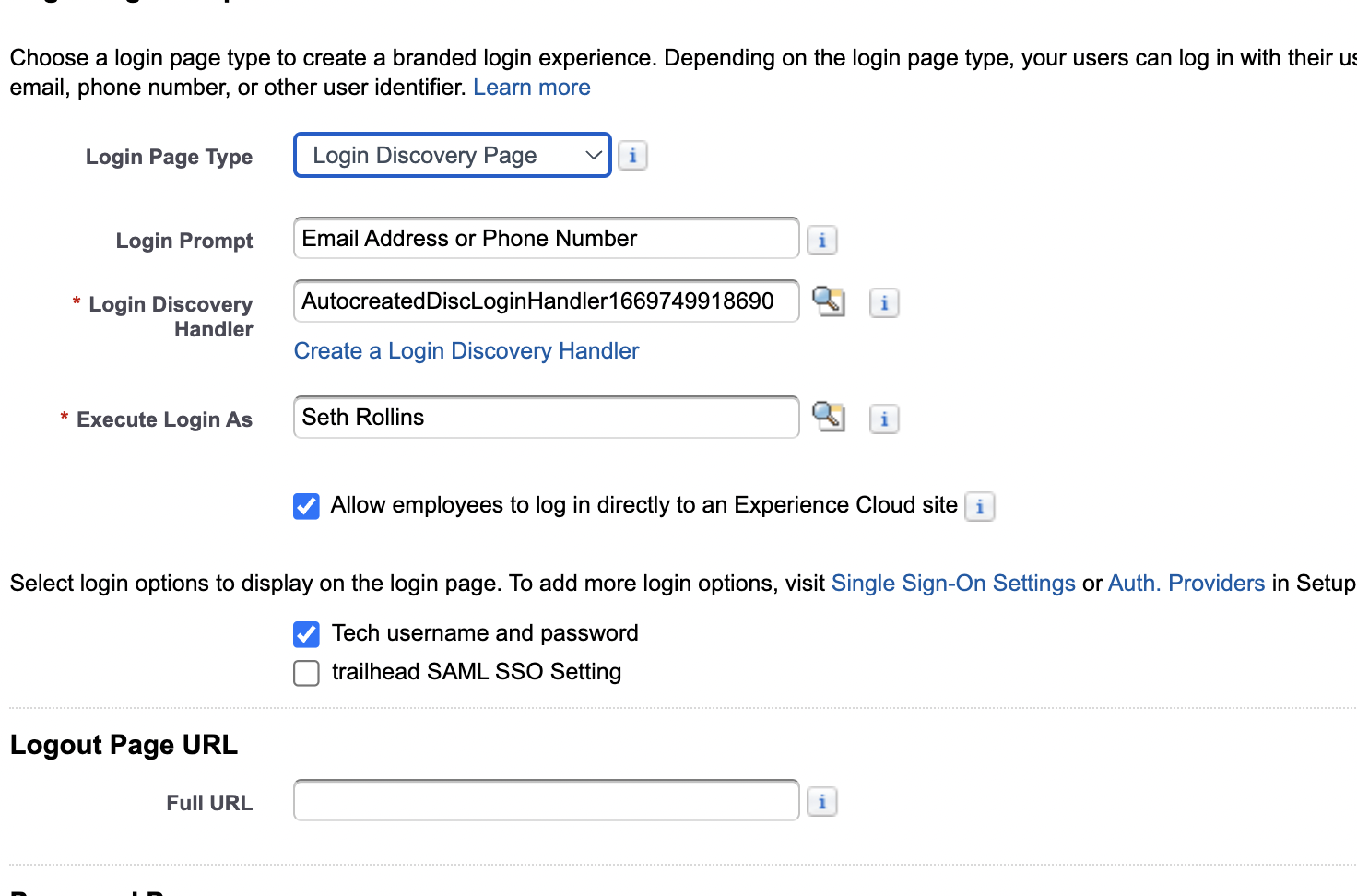
Task: Click Create a Login Discovery Handler link
Action: (466, 351)
